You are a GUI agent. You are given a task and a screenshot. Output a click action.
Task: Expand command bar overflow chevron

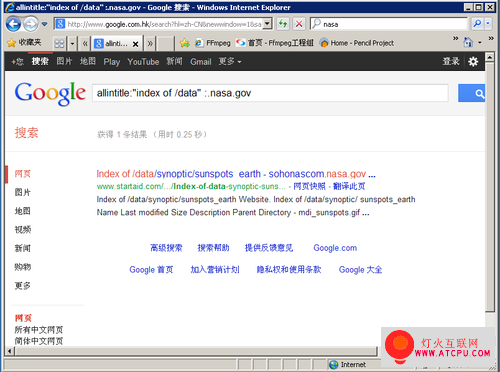click(x=491, y=39)
